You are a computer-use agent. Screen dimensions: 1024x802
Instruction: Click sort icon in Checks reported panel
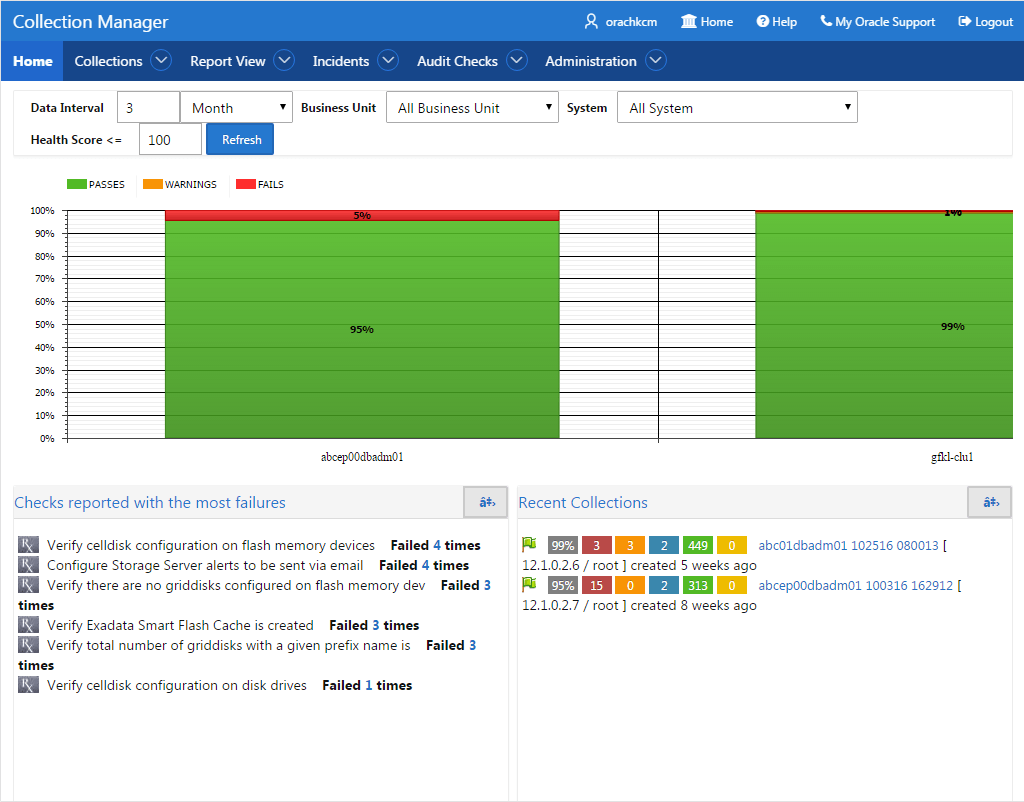click(x=486, y=502)
